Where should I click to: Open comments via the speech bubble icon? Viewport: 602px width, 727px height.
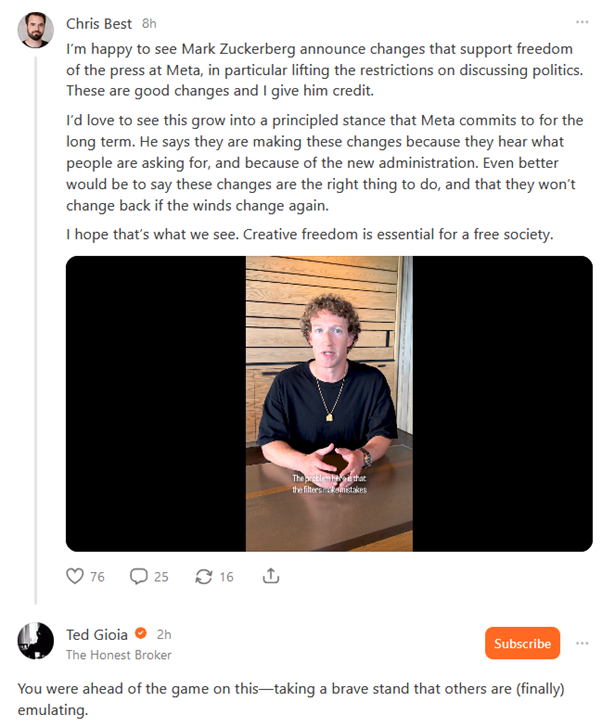(x=139, y=576)
